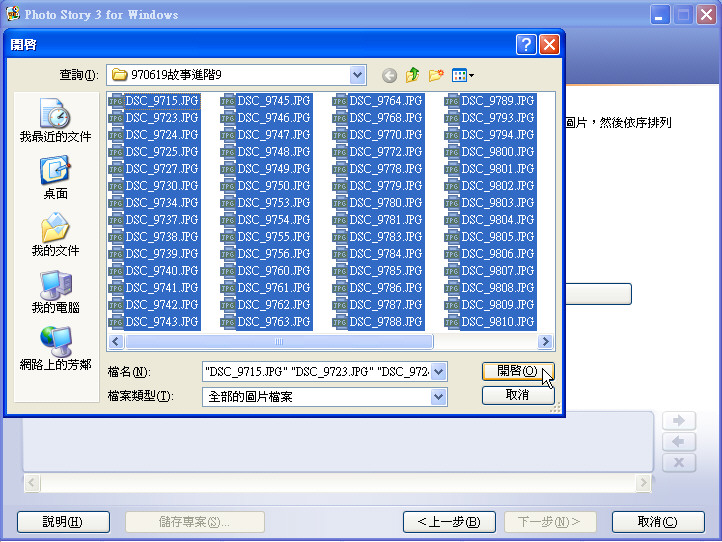This screenshot has height=542, width=722.
Task: Expand the Look in folder dropdown
Action: pos(358,75)
